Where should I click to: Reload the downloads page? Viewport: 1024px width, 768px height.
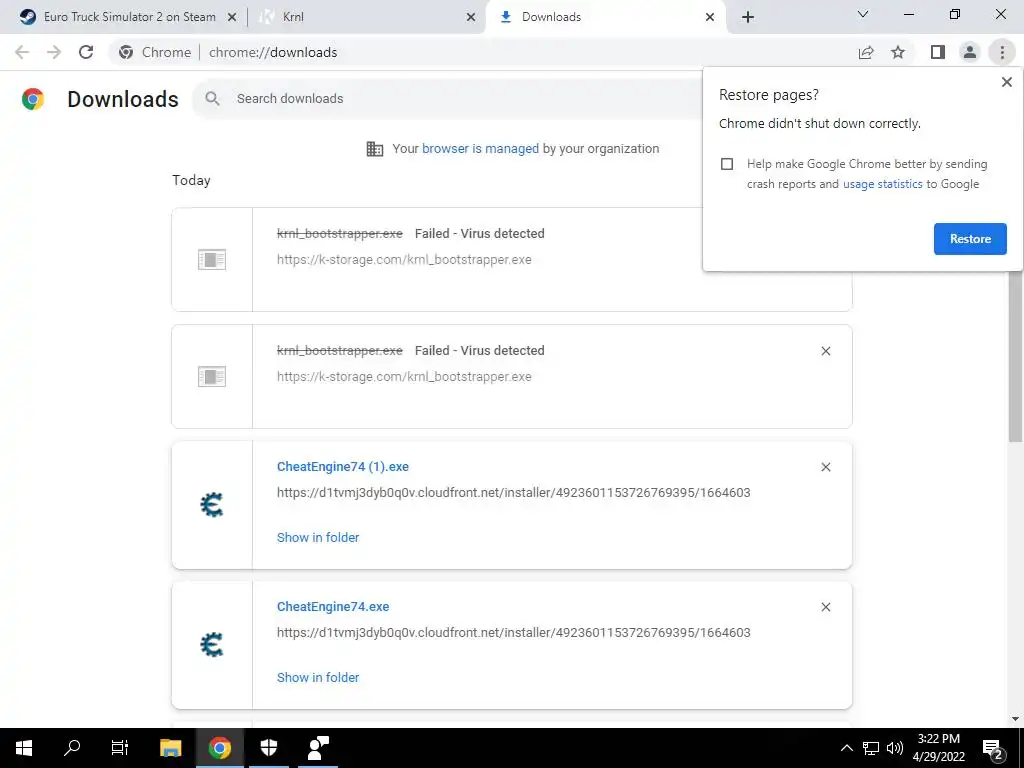pos(86,52)
